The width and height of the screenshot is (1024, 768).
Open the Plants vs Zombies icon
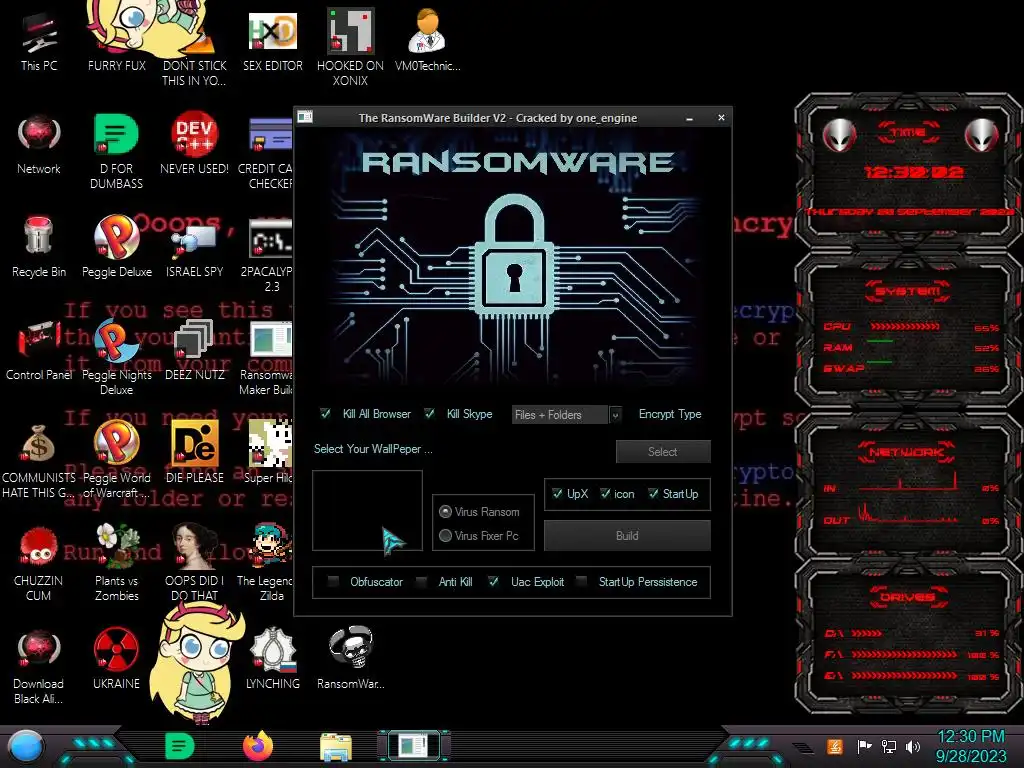pos(116,563)
